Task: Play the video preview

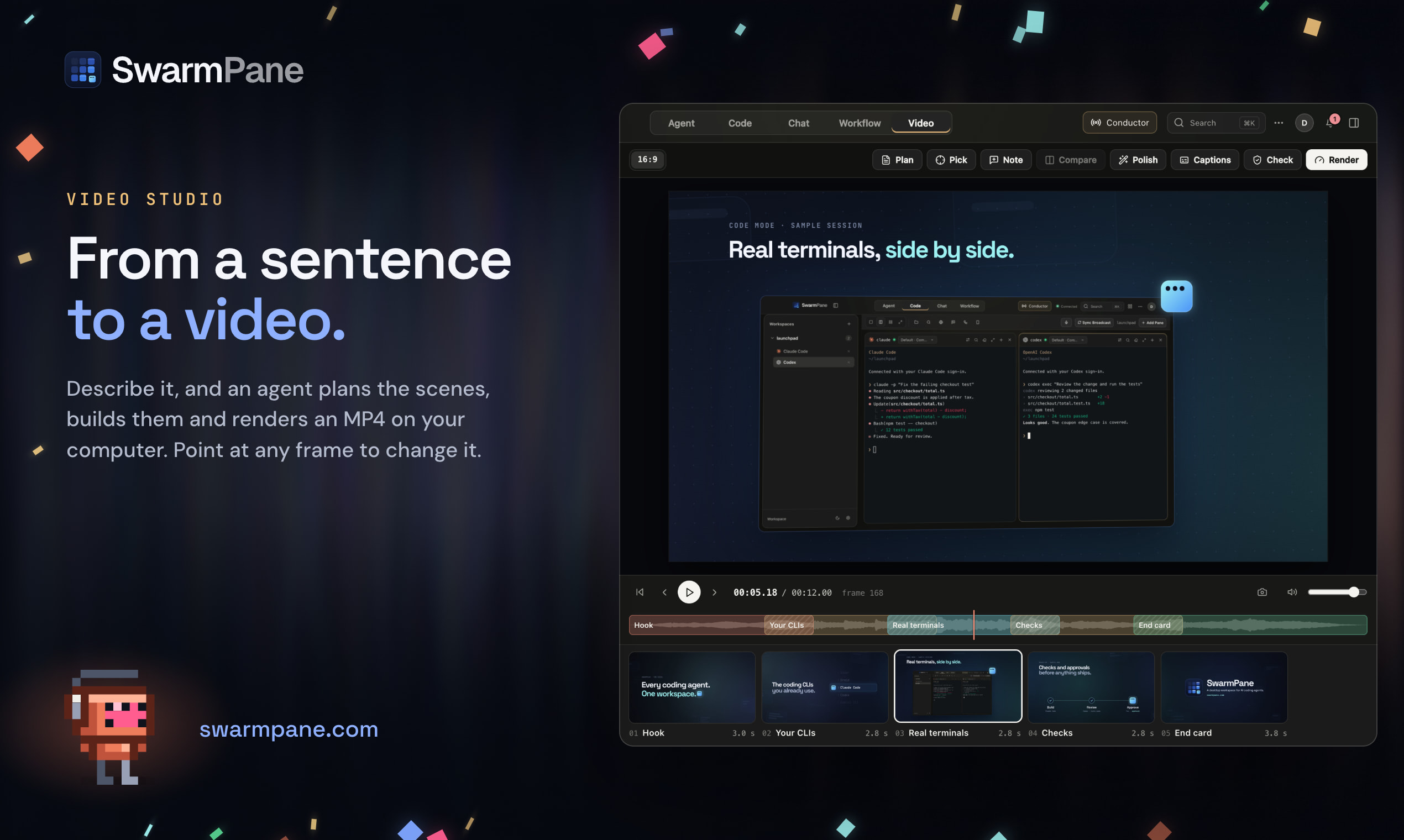Action: pos(689,592)
